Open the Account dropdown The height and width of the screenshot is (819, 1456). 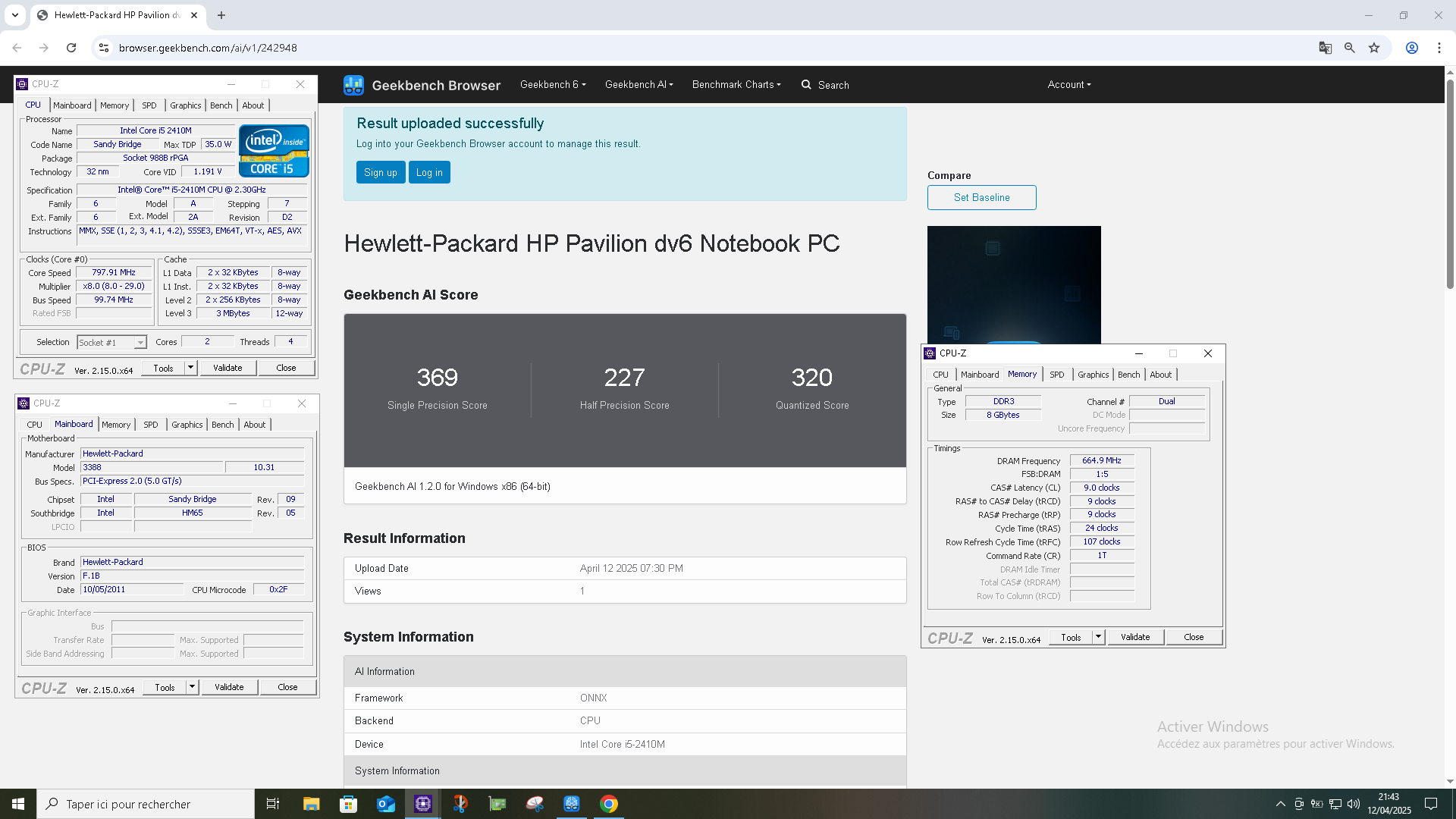[1069, 85]
